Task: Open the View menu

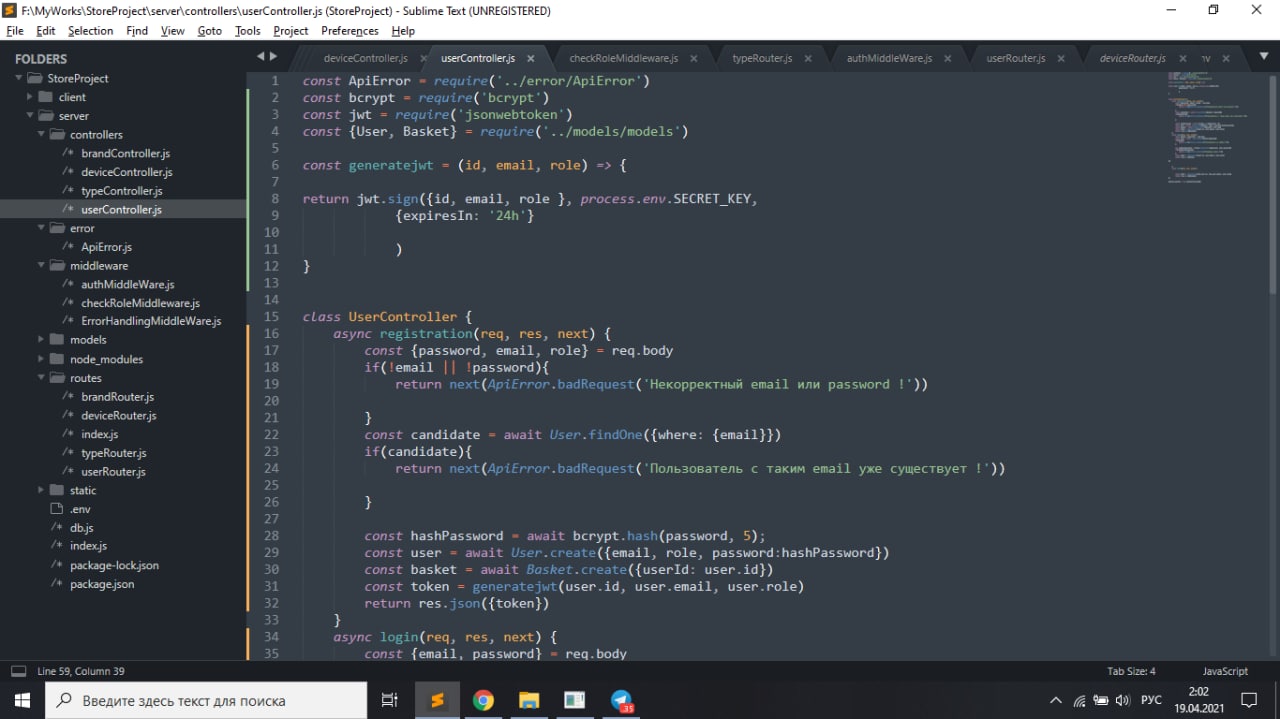Action: coord(173,31)
